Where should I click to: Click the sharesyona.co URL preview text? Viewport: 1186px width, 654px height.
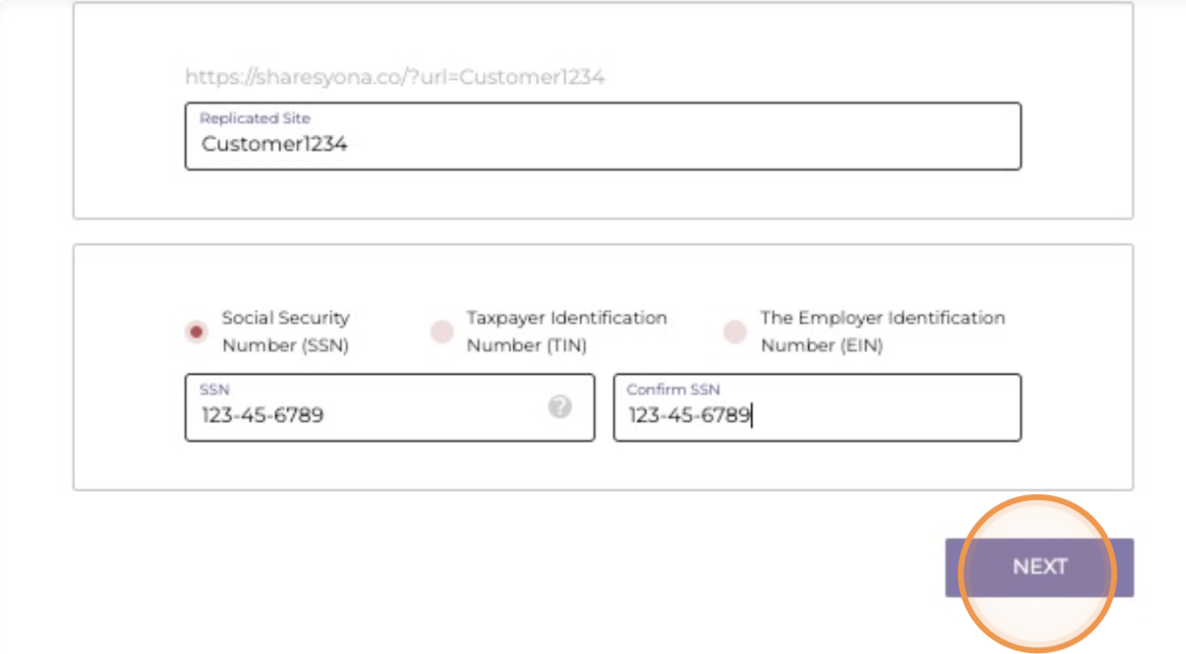click(x=395, y=77)
